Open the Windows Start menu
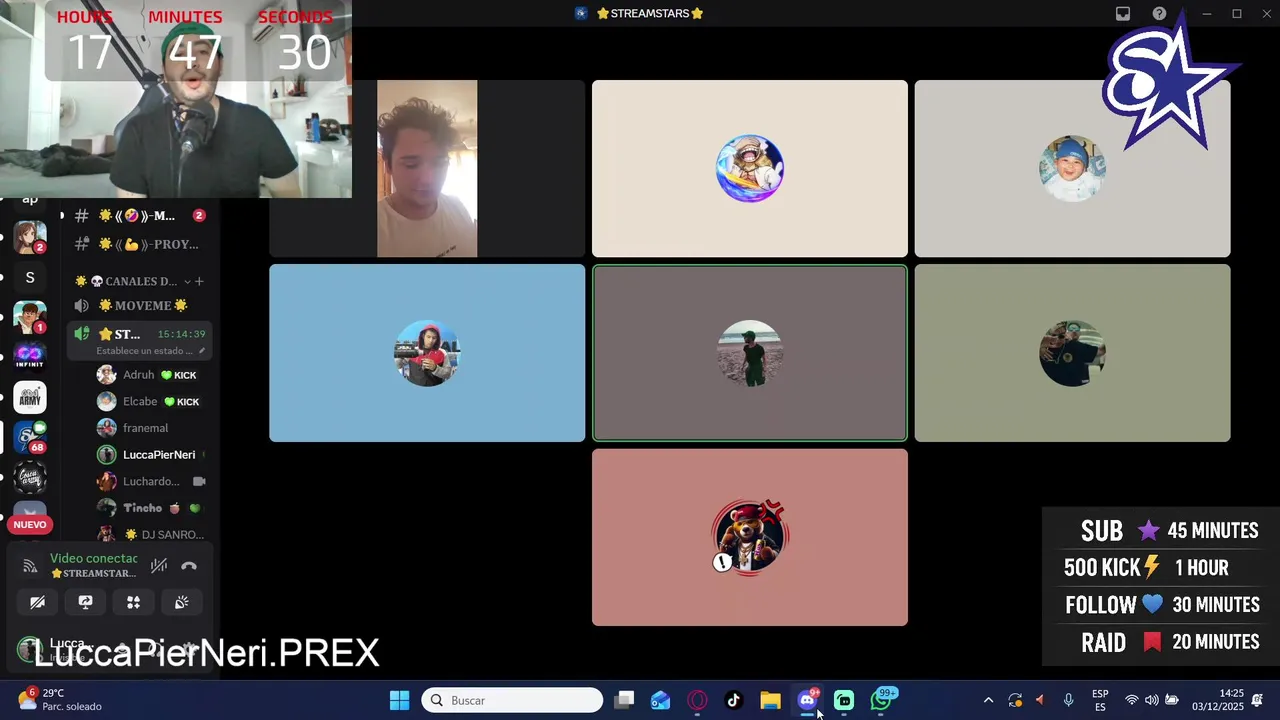 tap(399, 700)
